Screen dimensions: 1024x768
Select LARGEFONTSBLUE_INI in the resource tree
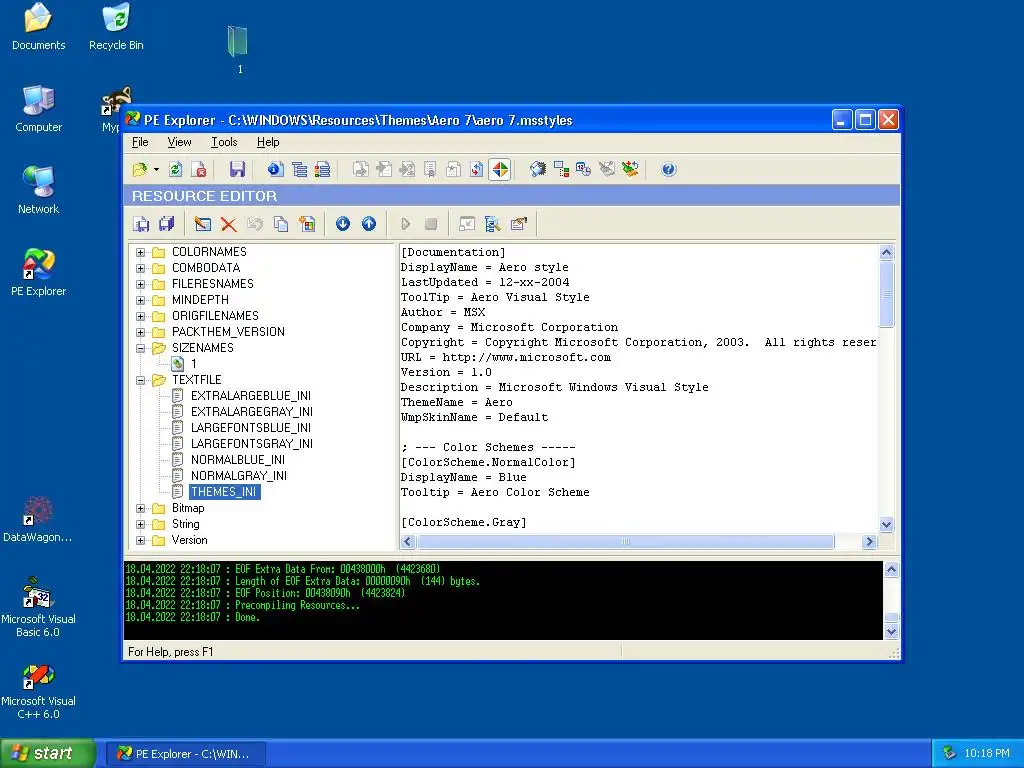coord(250,428)
